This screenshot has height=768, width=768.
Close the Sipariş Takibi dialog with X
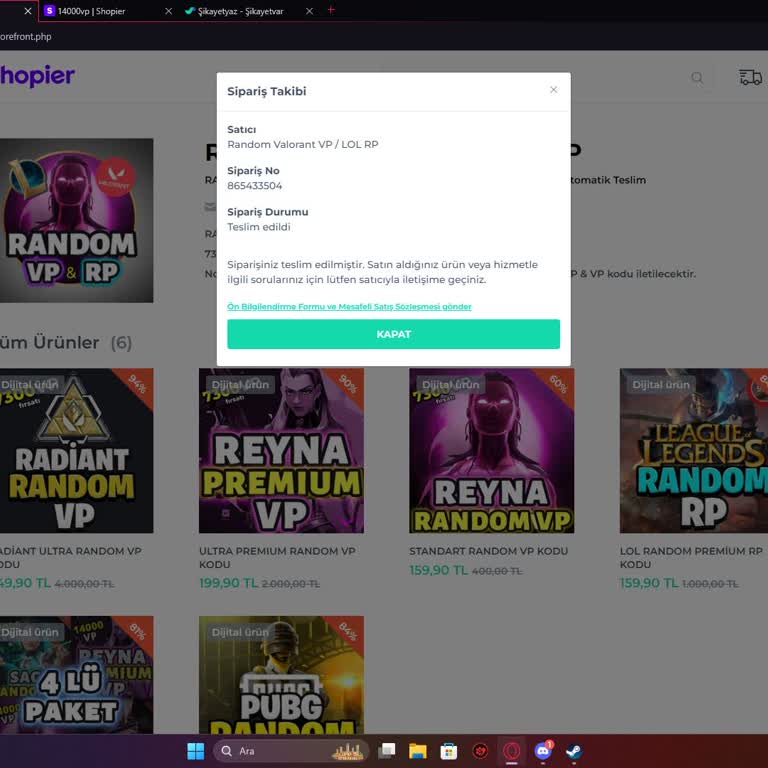tap(553, 90)
